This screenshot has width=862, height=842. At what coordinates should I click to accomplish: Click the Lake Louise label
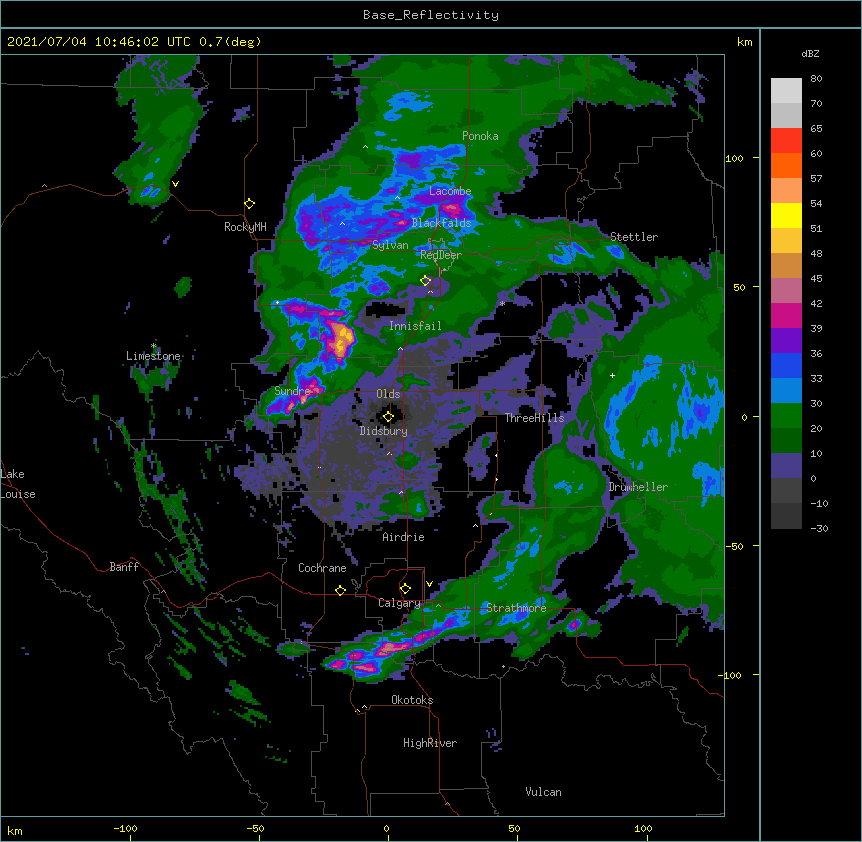[18, 484]
